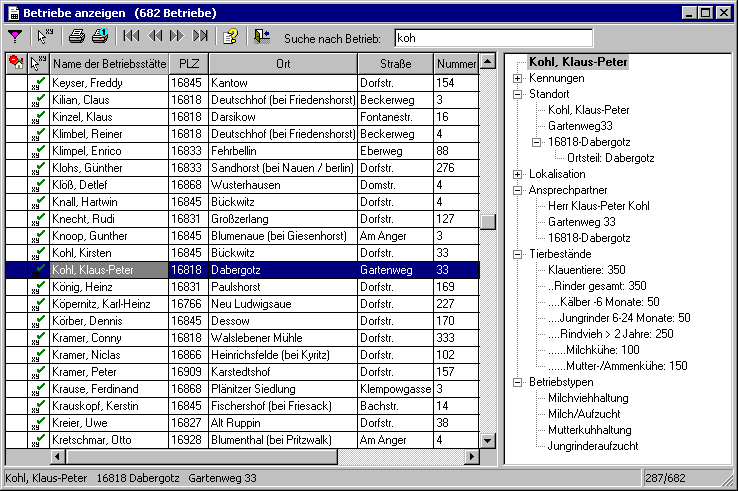738x491 pixels.
Task: Activate the selection cursor tool in toolbar
Action: click(x=45, y=36)
